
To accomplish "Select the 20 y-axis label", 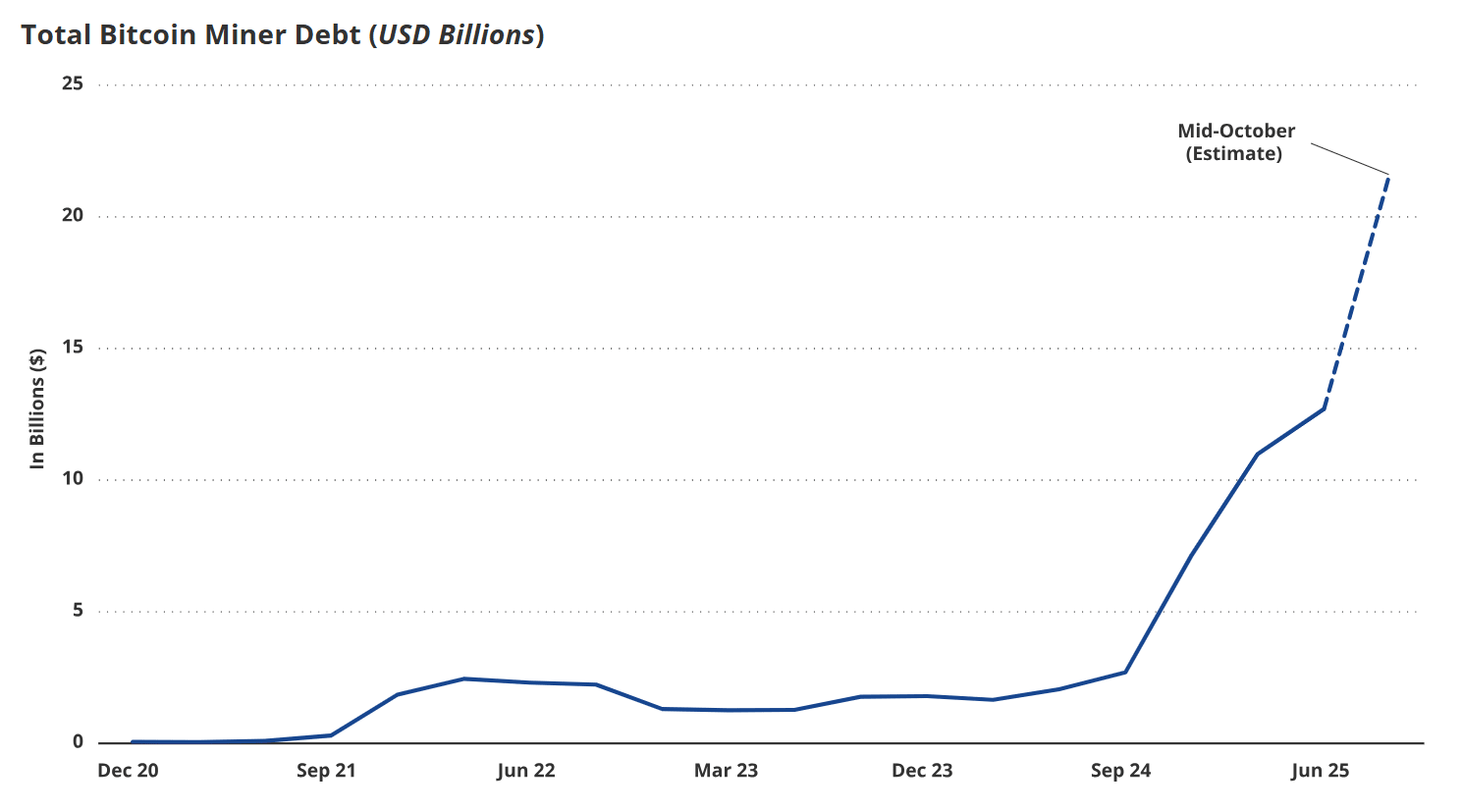I will click(x=73, y=216).
